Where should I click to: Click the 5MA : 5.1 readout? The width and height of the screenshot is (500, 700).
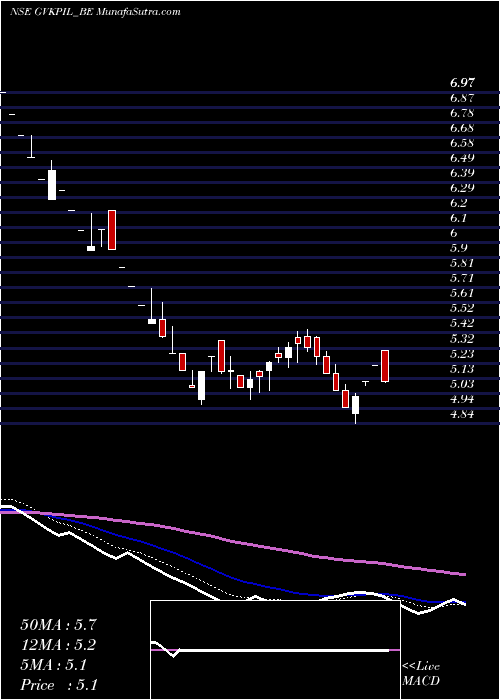pos(53,665)
